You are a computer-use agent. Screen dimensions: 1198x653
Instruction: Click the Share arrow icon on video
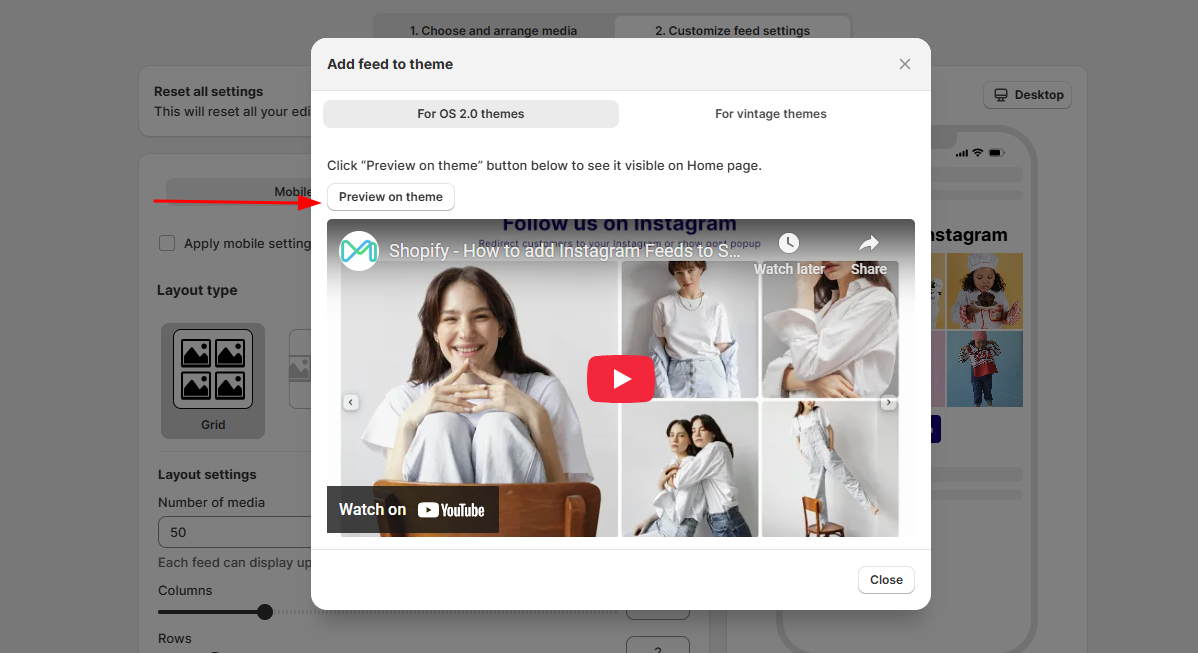[x=869, y=244]
